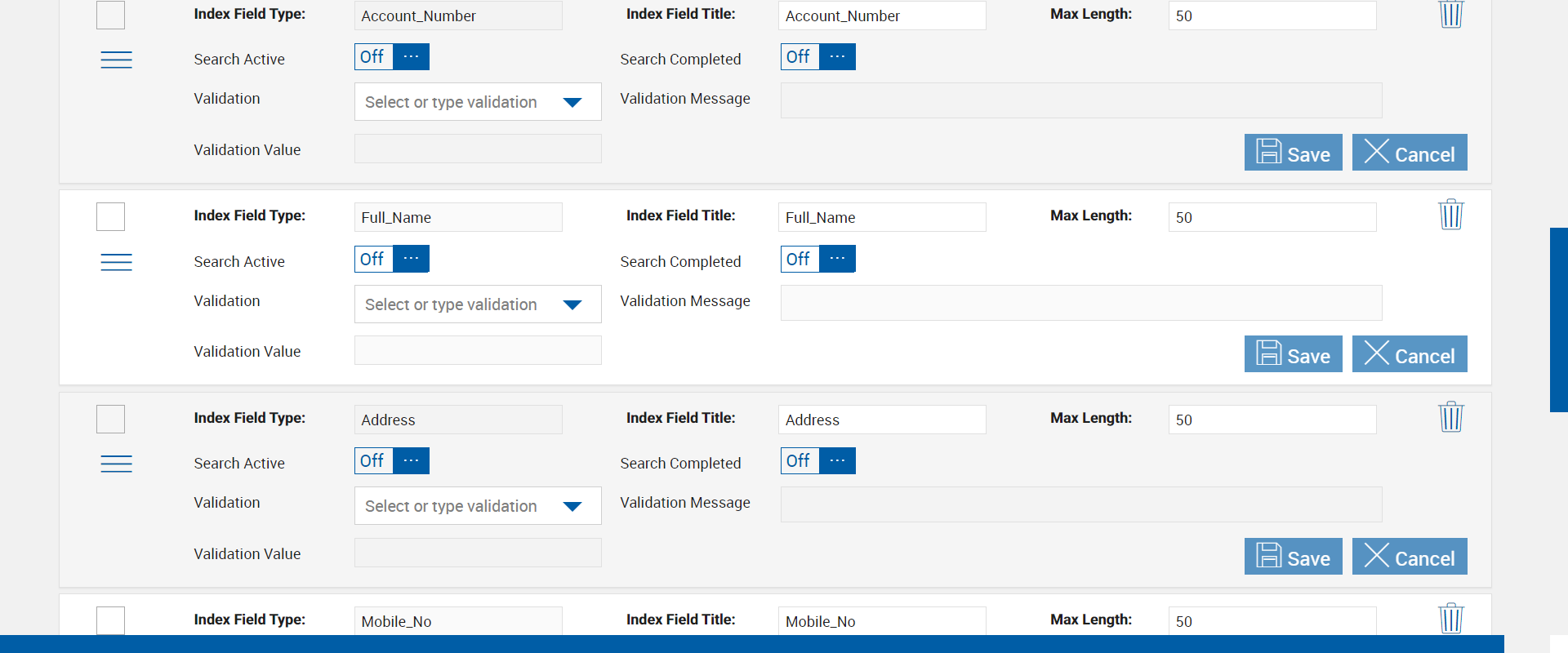Viewport: 1568px width, 653px height.
Task: Select the Address row checkbox
Action: coord(111,420)
